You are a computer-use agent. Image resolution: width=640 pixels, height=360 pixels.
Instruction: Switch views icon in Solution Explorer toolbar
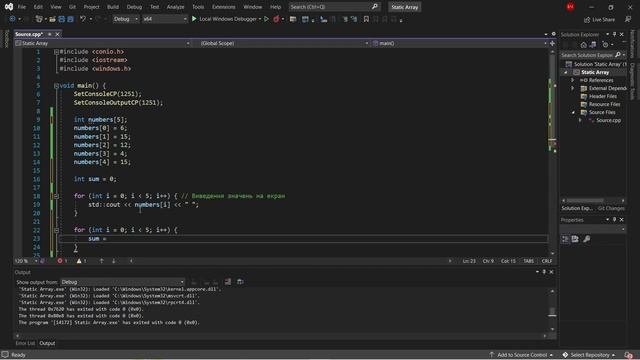[593, 44]
